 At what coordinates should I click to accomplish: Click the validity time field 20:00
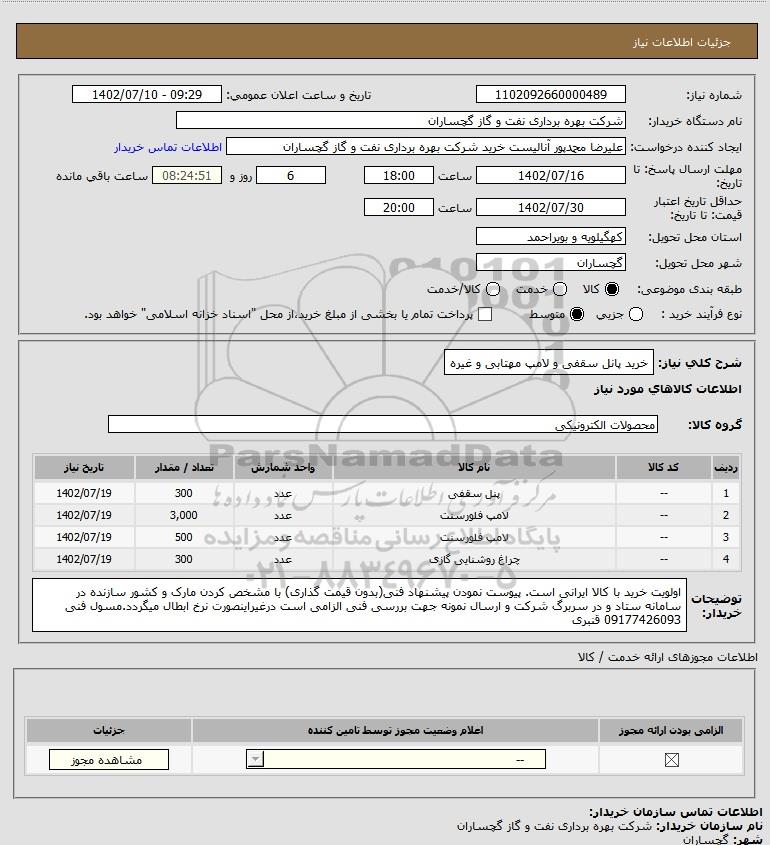point(399,207)
